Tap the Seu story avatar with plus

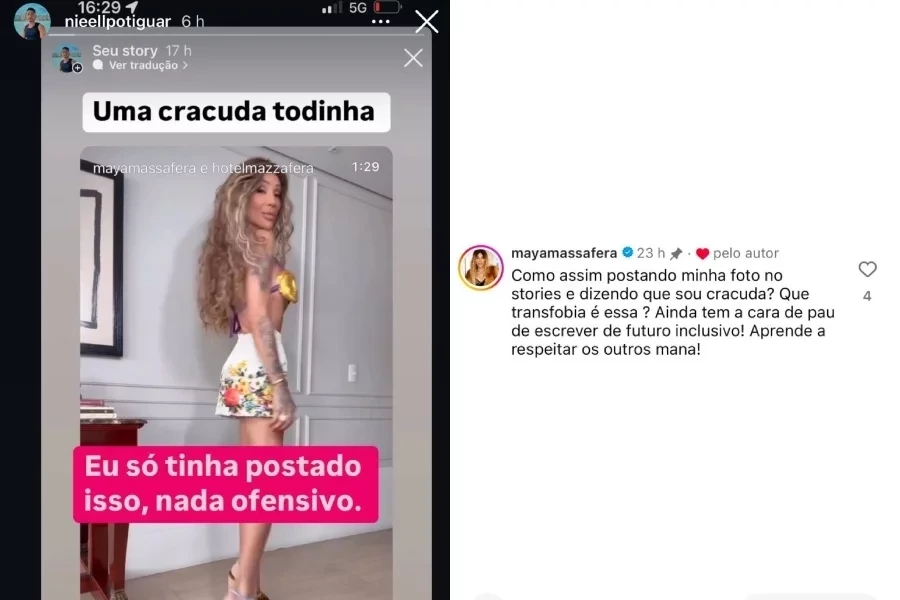coord(67,59)
